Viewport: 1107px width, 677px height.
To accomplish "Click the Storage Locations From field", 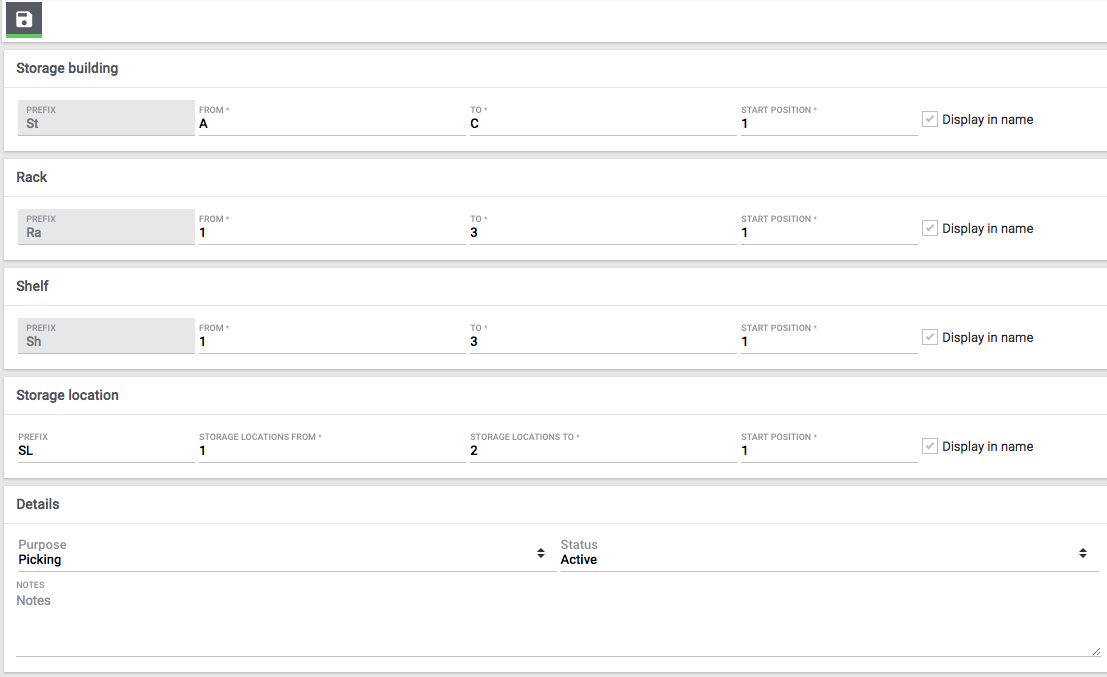I will (331, 451).
